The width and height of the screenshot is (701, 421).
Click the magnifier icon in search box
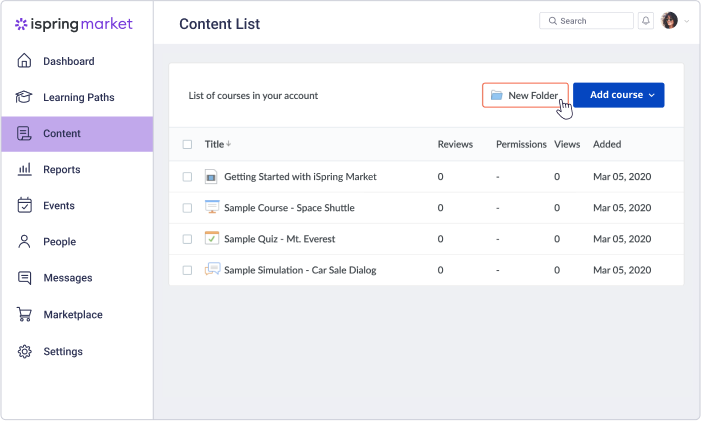coord(553,21)
